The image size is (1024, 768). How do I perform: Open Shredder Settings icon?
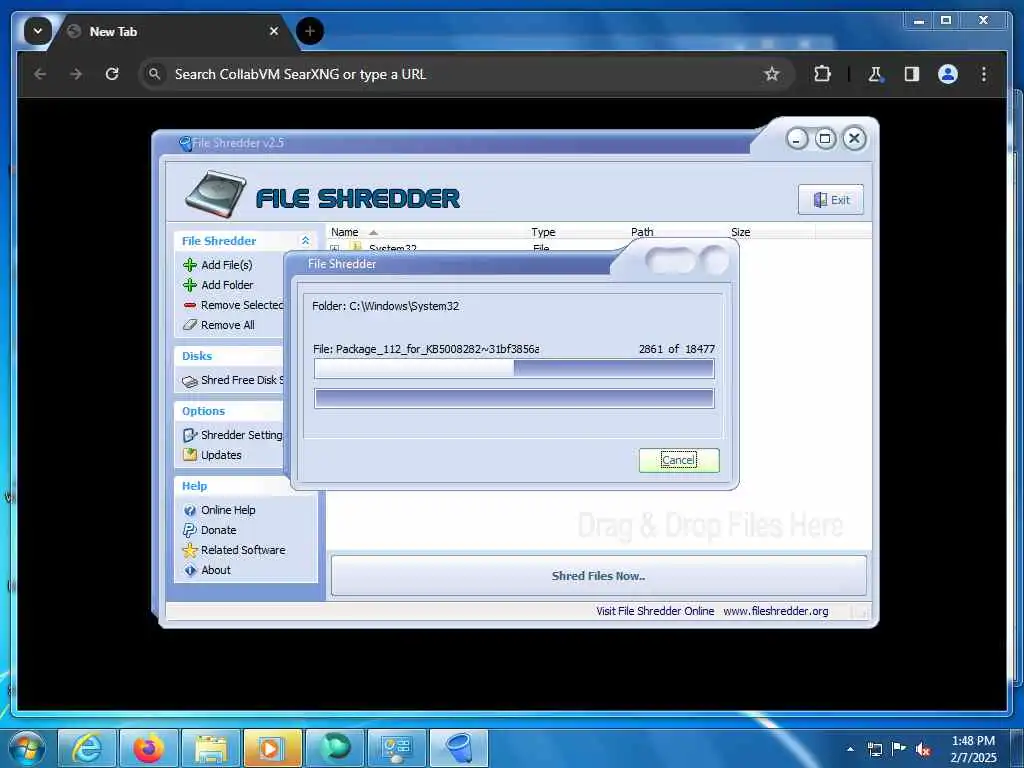[x=190, y=435]
